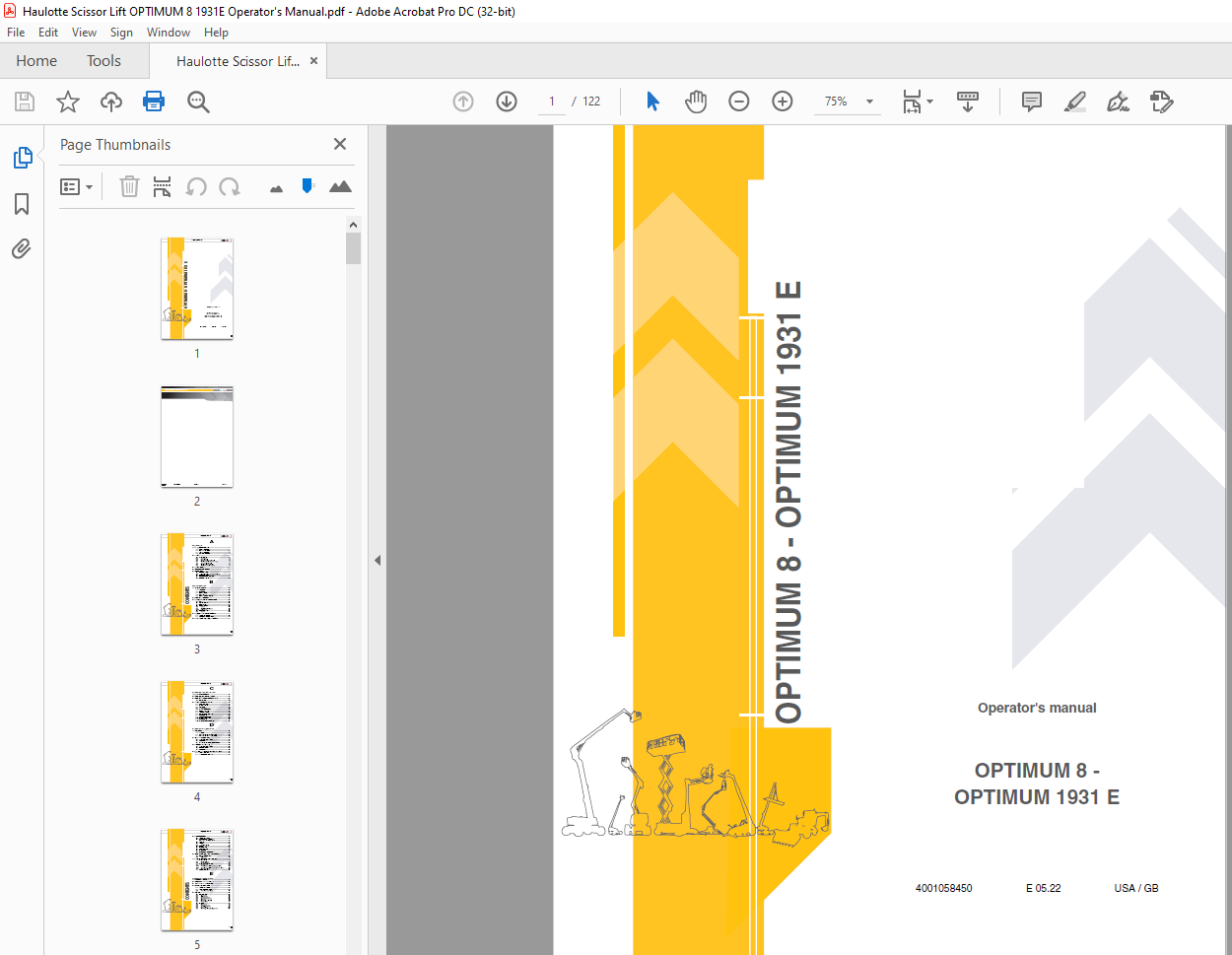Select page 4 thumbnail
Image resolution: width=1232 pixels, height=955 pixels.
coord(197,732)
